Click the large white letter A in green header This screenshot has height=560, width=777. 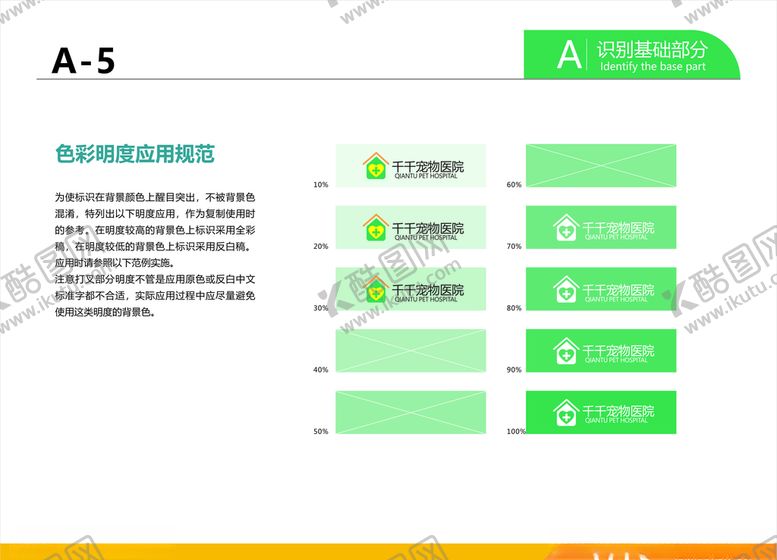tap(568, 54)
